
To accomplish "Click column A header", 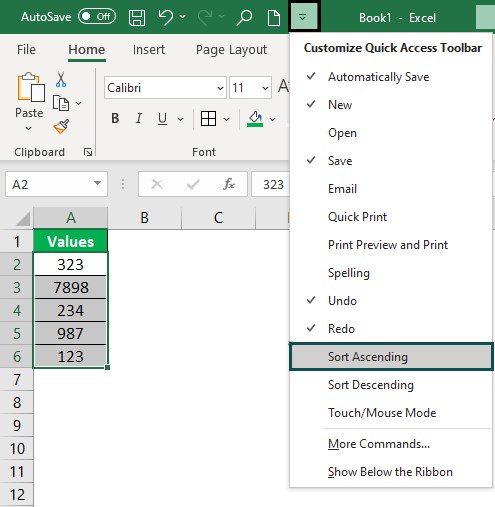I will tap(71, 218).
